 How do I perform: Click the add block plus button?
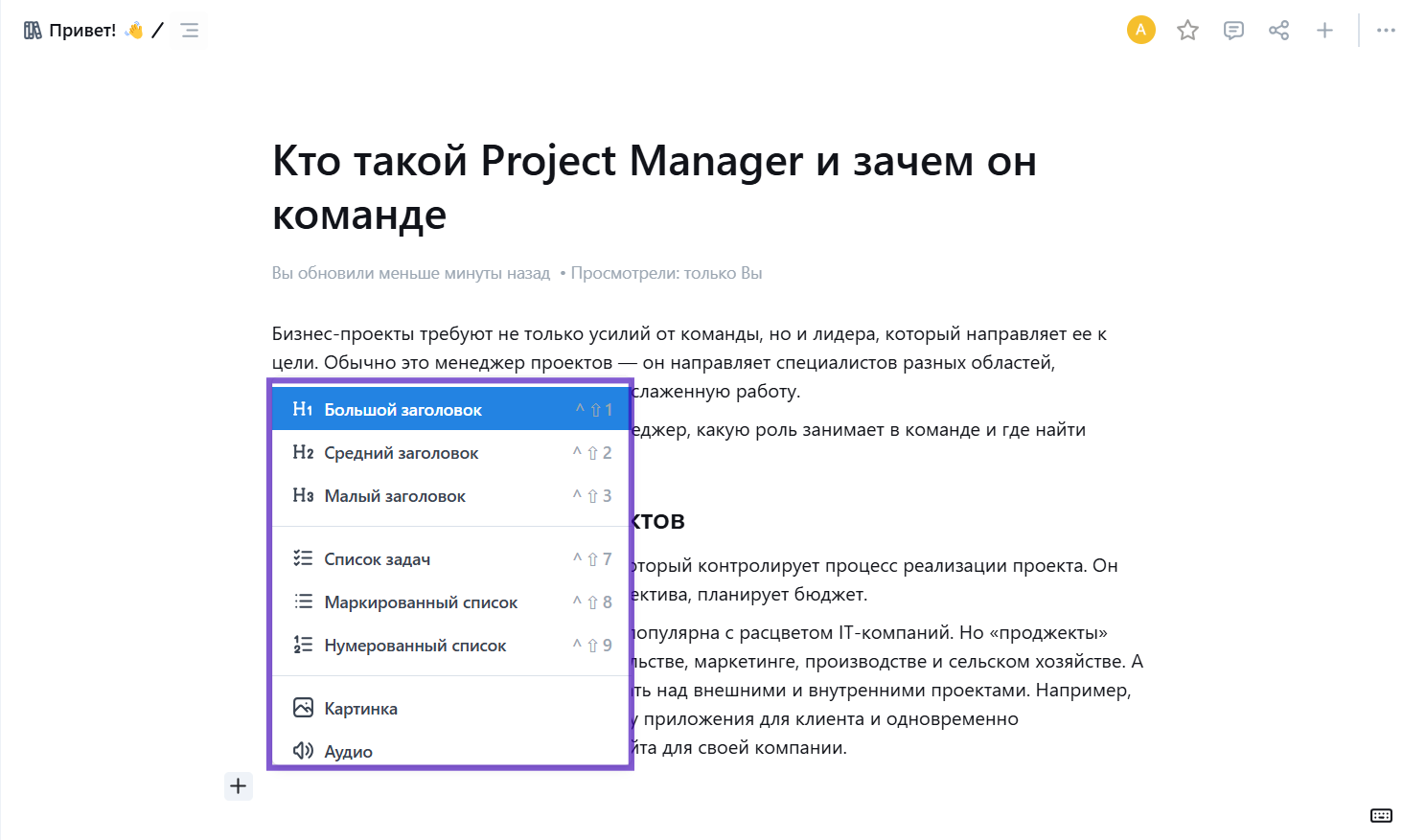tap(239, 786)
